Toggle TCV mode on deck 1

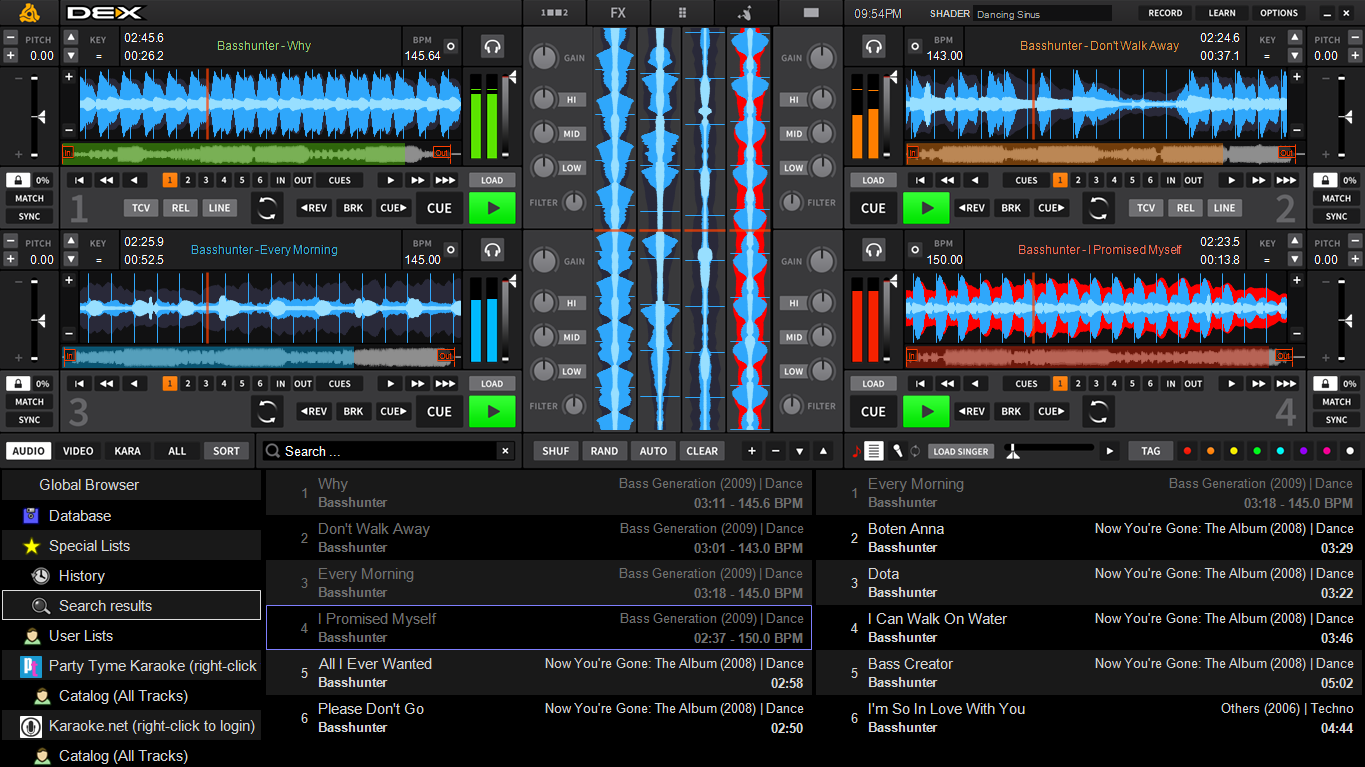[x=141, y=208]
